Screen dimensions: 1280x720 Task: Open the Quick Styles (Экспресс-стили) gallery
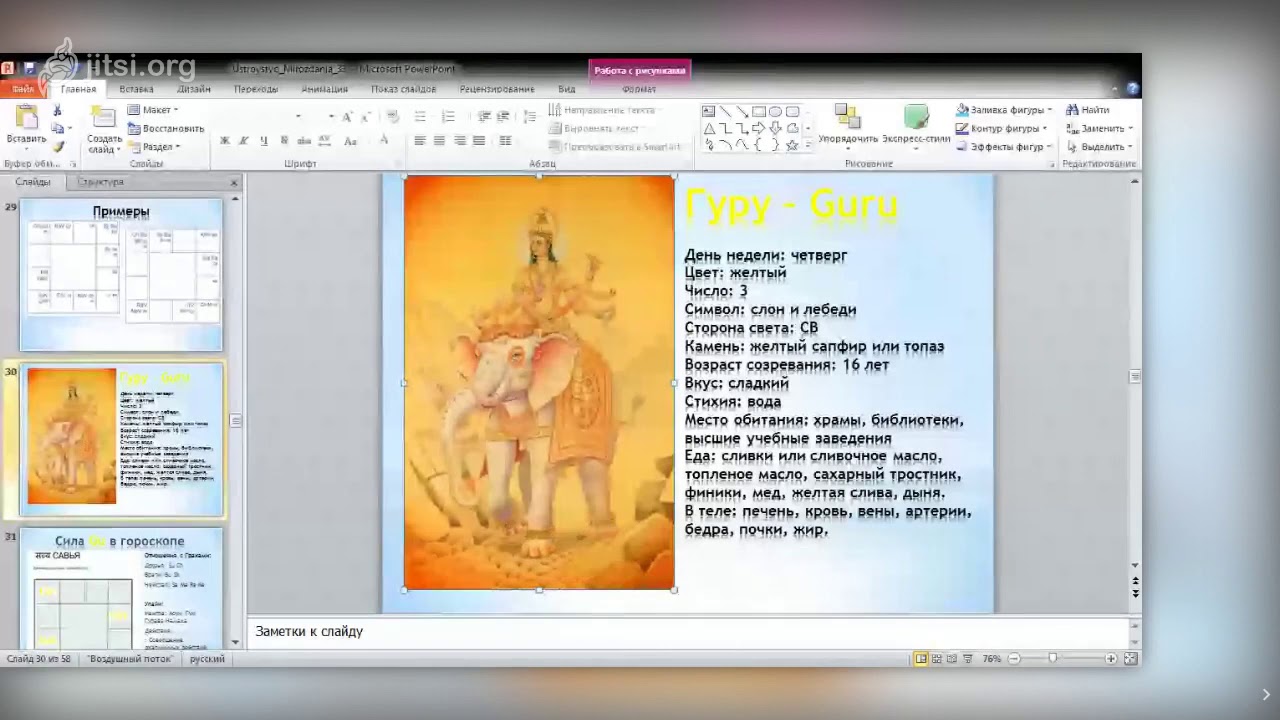coord(916,125)
